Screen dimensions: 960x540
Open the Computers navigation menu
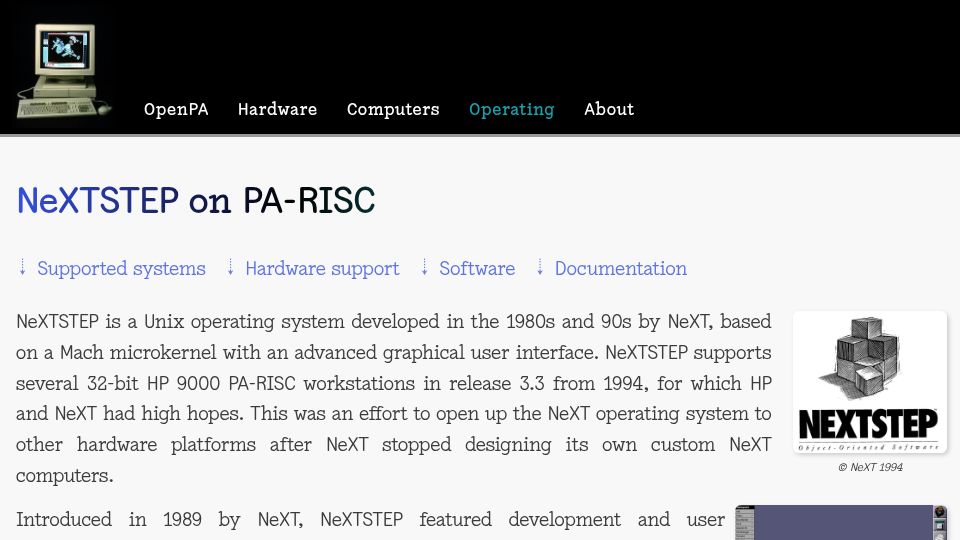click(x=393, y=109)
